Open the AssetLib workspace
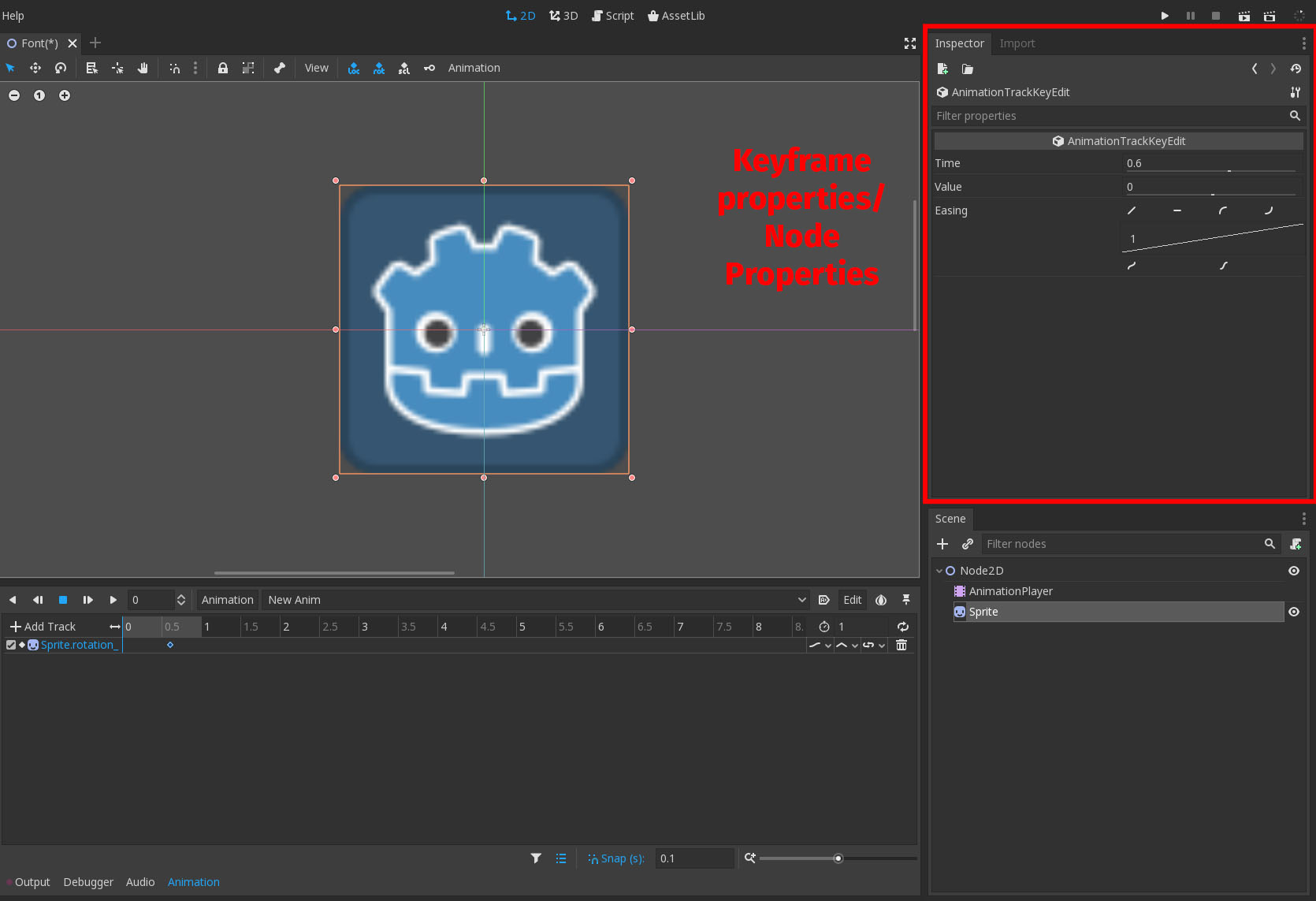The height and width of the screenshot is (901, 1316). point(676,16)
